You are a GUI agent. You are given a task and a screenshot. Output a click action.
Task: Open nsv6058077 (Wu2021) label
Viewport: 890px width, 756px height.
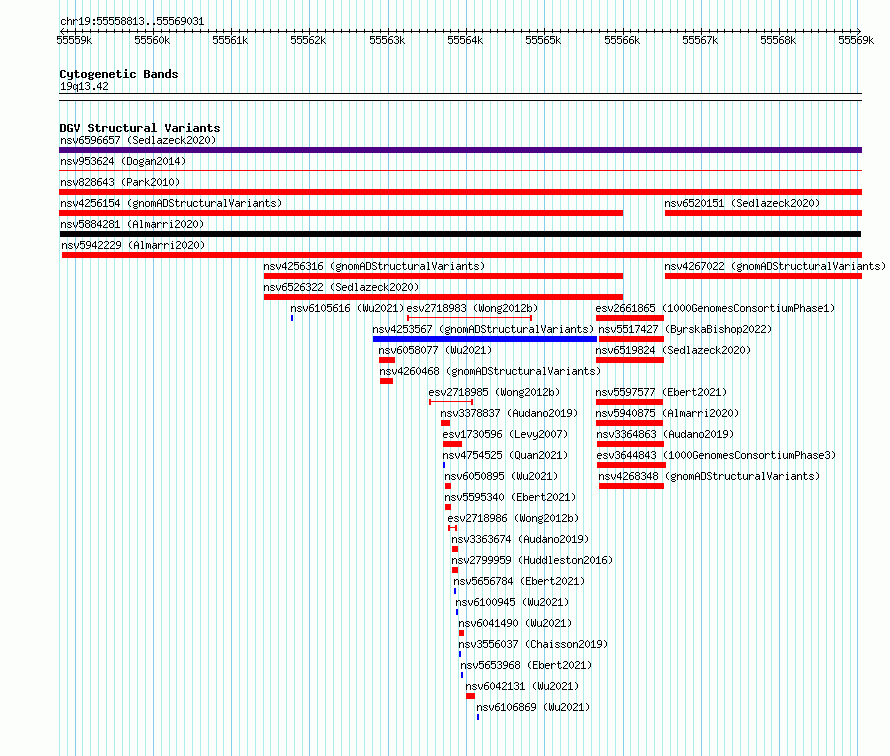coord(435,350)
